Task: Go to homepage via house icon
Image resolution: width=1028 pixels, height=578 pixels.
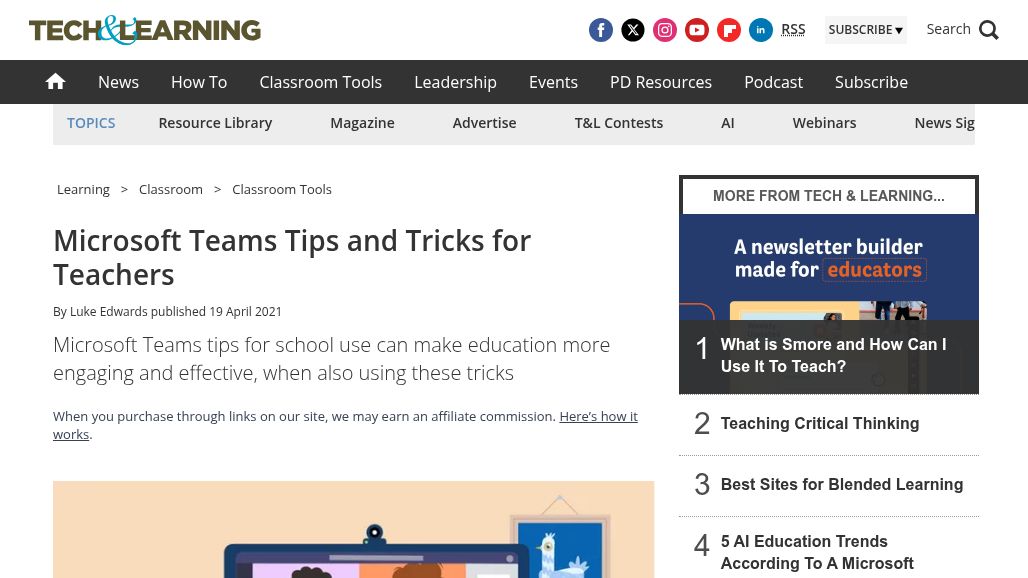Action: click(x=55, y=81)
